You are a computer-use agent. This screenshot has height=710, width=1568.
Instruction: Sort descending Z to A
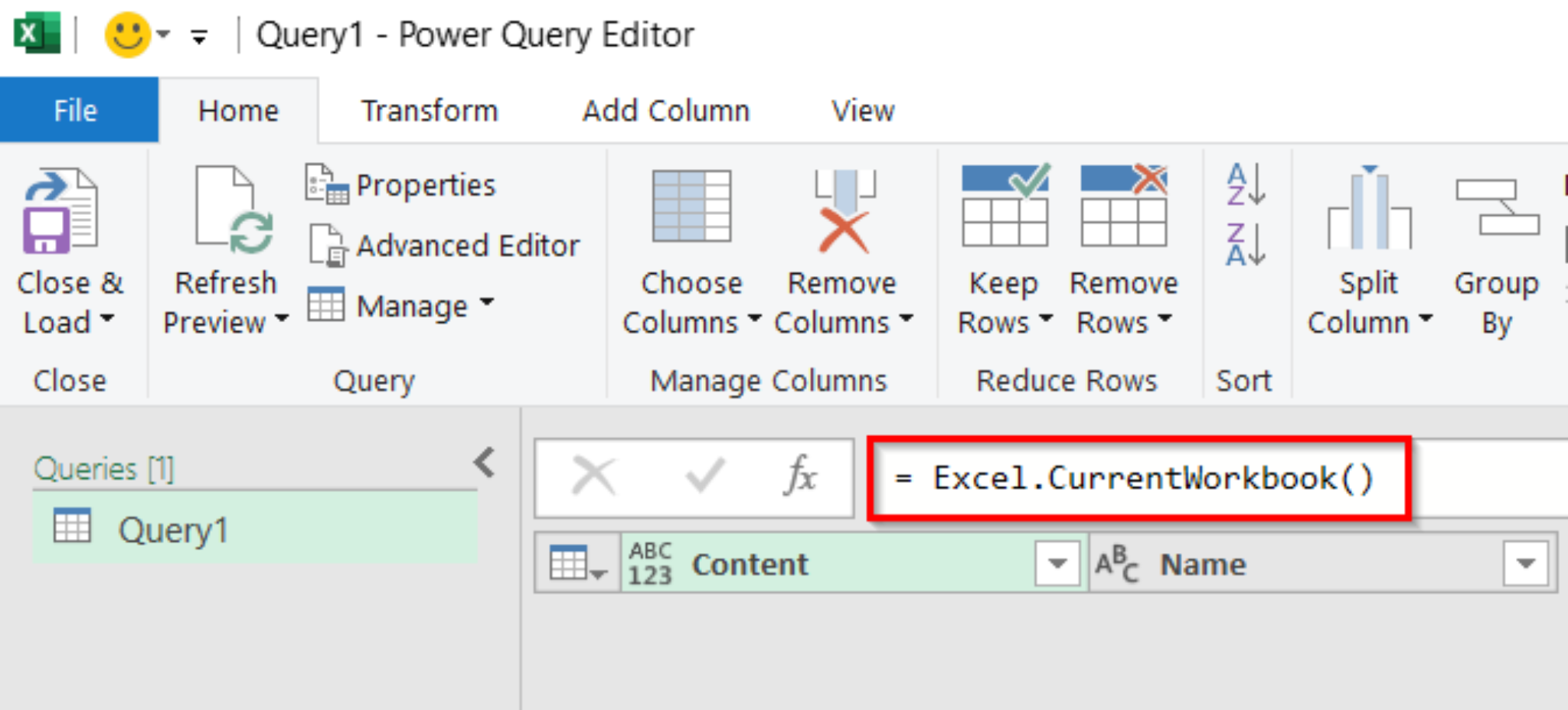[x=1246, y=245]
